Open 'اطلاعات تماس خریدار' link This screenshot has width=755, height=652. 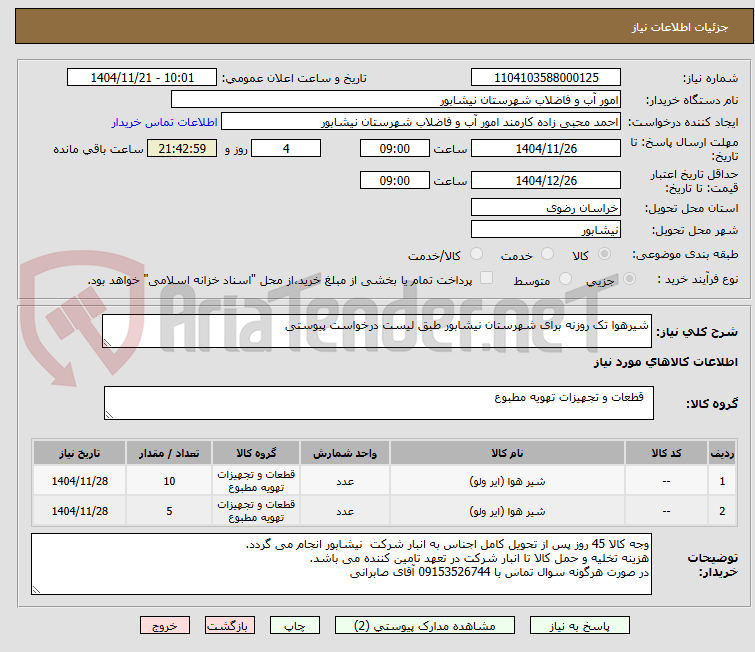(165, 122)
